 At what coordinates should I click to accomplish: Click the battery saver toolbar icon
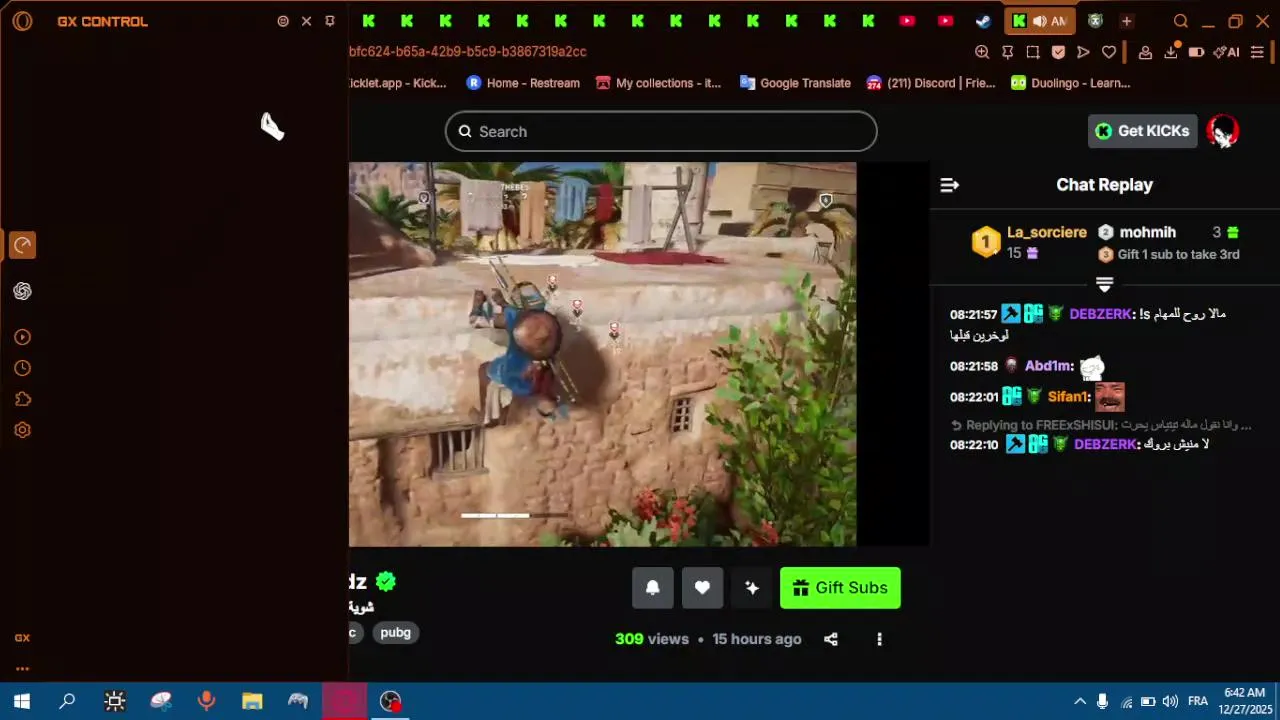[x=1196, y=52]
